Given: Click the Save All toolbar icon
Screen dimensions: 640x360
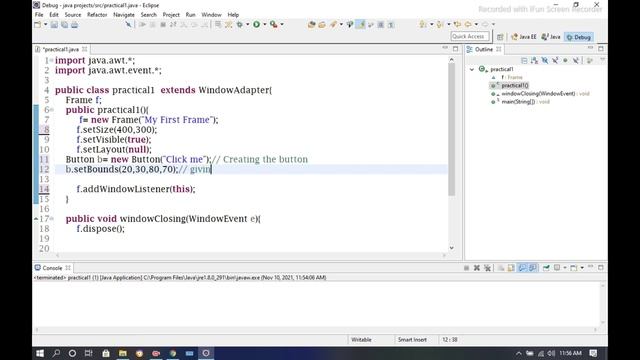Looking at the screenshot, I should tap(64, 25).
